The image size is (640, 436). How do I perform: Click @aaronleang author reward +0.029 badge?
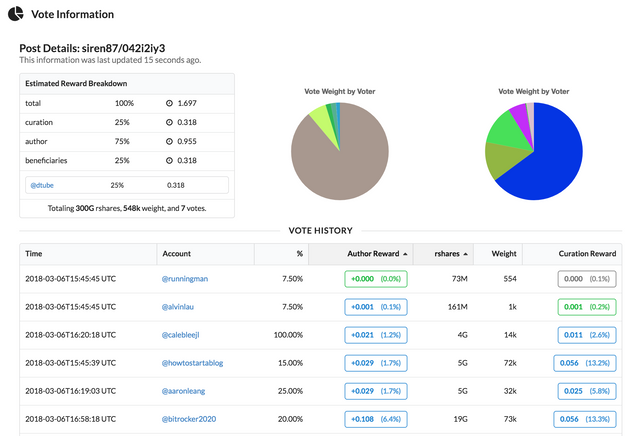point(376,391)
